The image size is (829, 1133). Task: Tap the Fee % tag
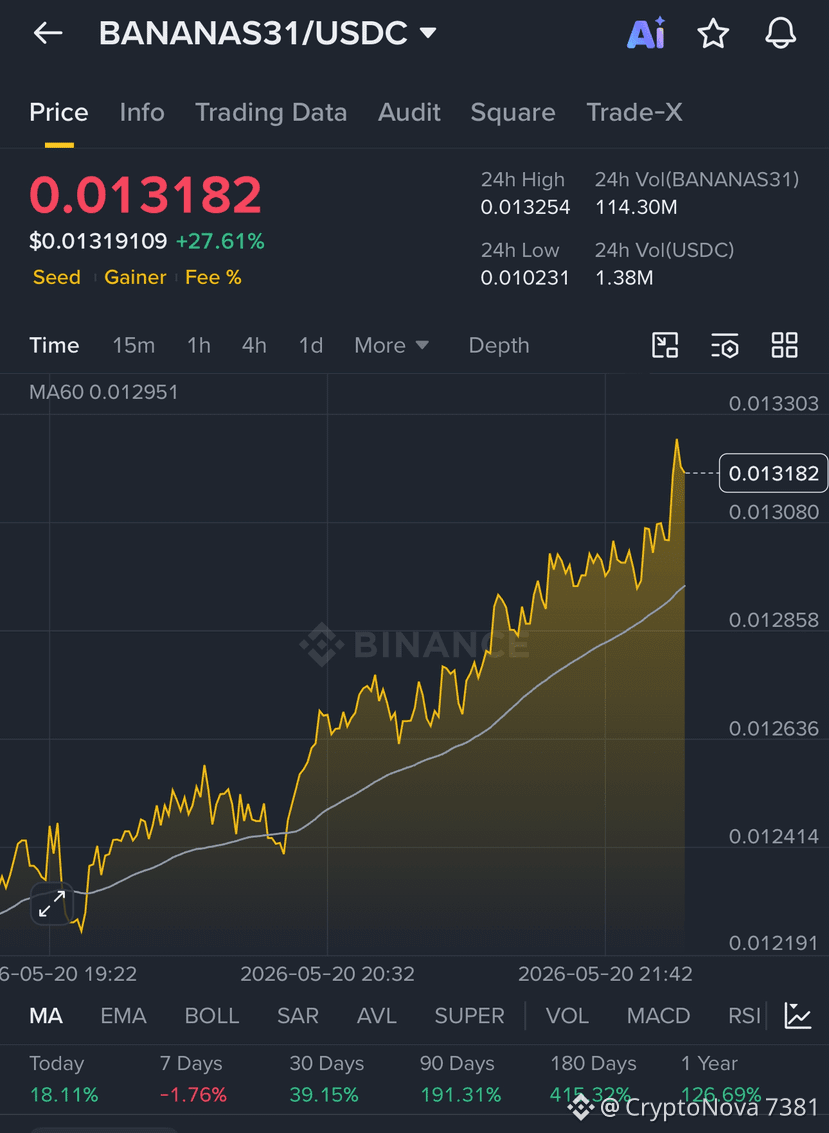[213, 277]
